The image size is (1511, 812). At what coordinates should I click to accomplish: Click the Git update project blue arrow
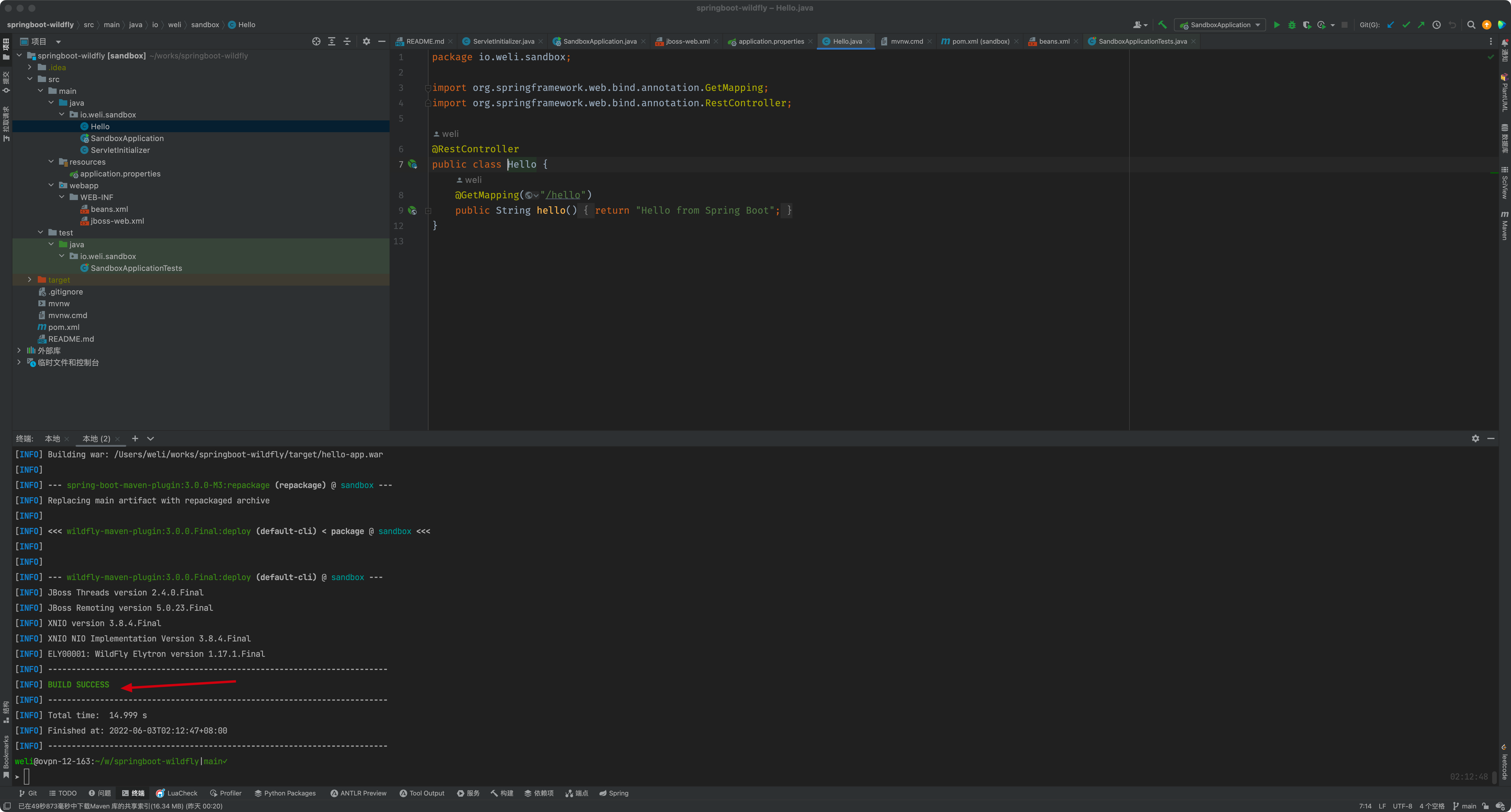[1390, 24]
